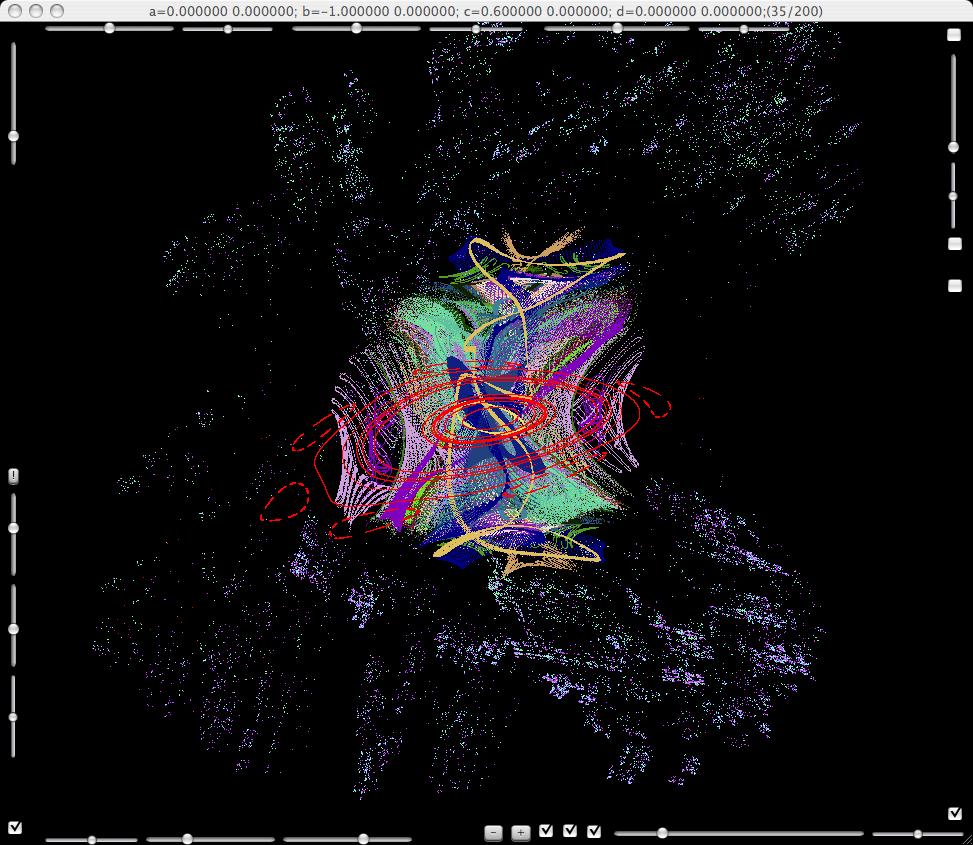Click the knob of the tall upper-left vertical slider
This screenshot has width=973, height=845.
tap(13, 136)
